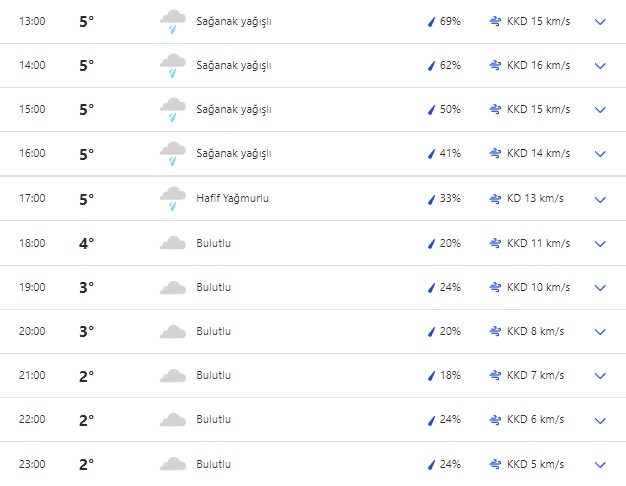The height and width of the screenshot is (486, 626).
Task: Click the 5° temperature at 15:00
Action: click(86, 110)
